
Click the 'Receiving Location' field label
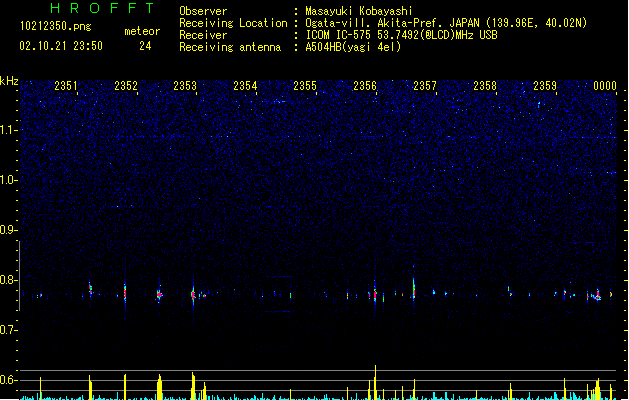coord(233,23)
